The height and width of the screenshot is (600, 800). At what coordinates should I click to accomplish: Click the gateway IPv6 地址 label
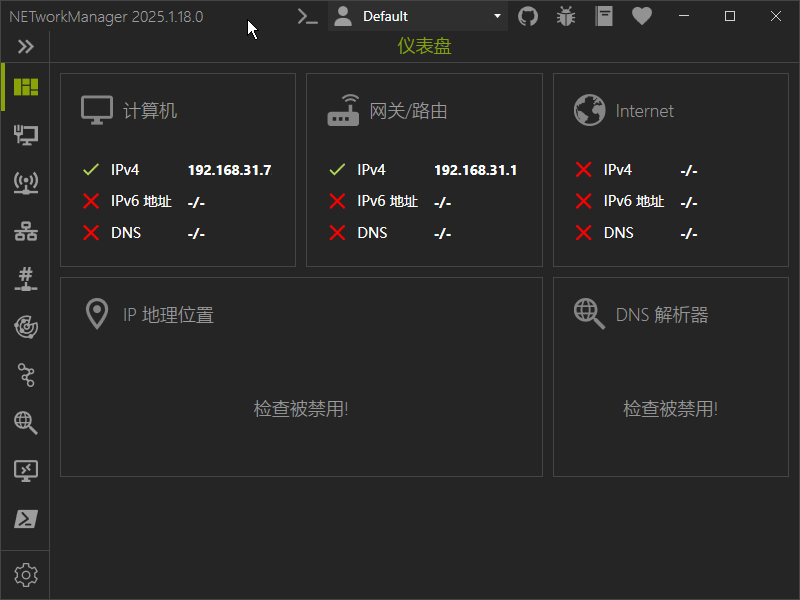[388, 201]
